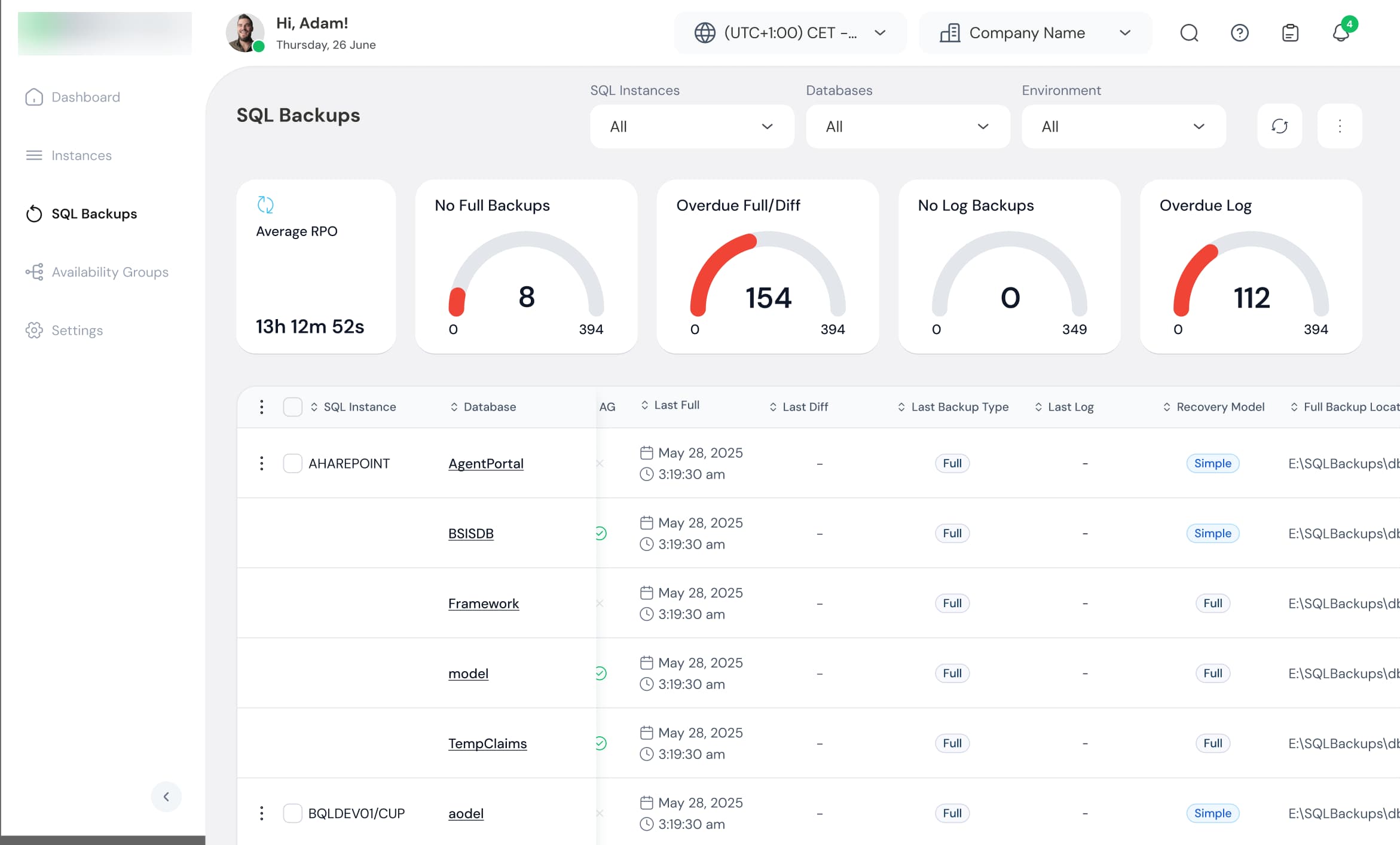
Task: Open Instances in sidebar
Action: (69, 155)
